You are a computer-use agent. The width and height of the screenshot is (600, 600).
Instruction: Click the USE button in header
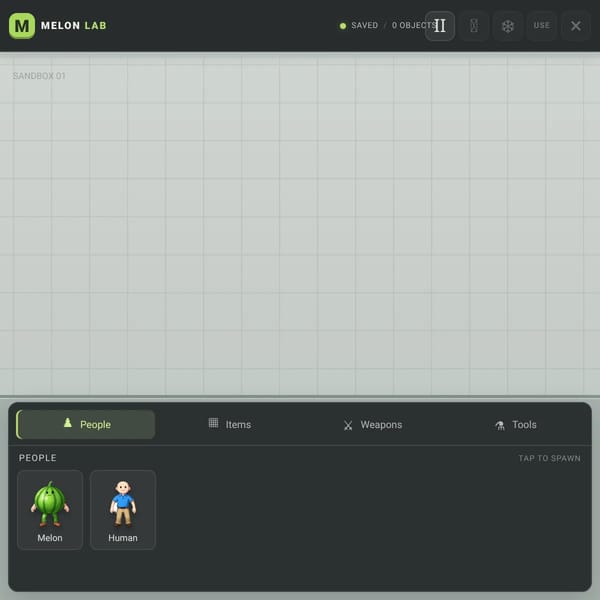pos(541,26)
